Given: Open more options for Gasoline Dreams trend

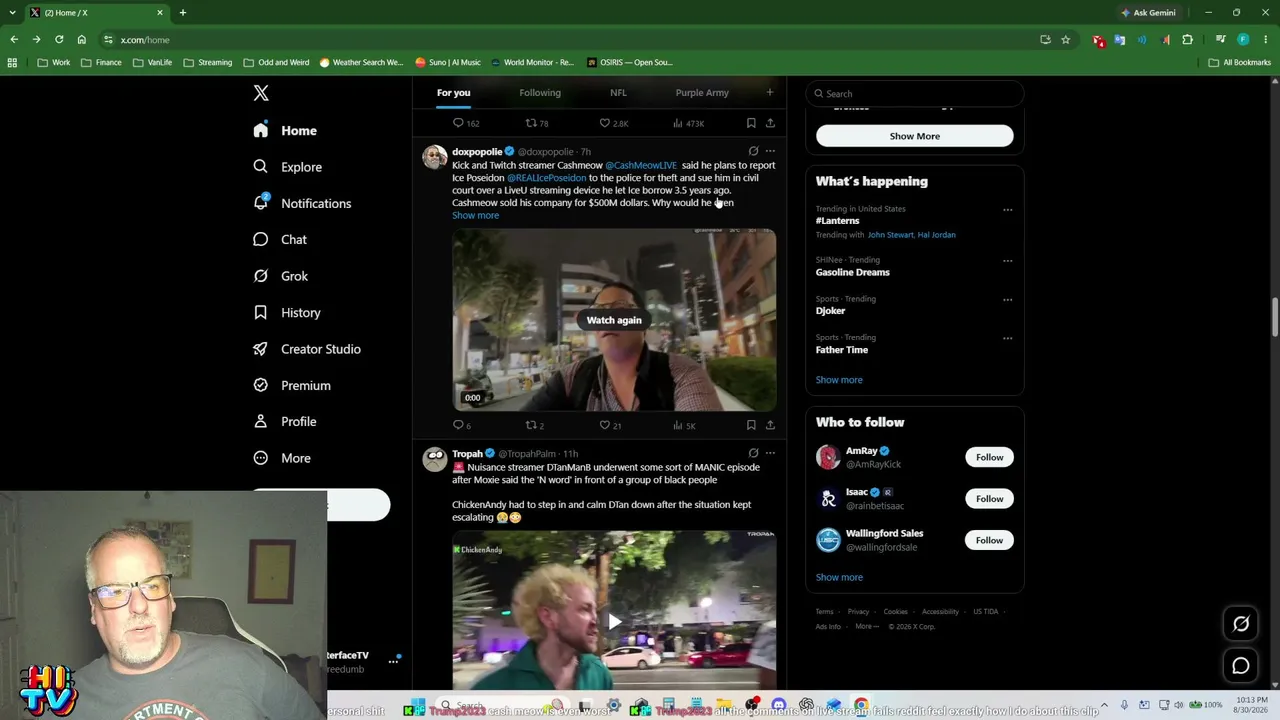Looking at the screenshot, I should pos(1007,261).
